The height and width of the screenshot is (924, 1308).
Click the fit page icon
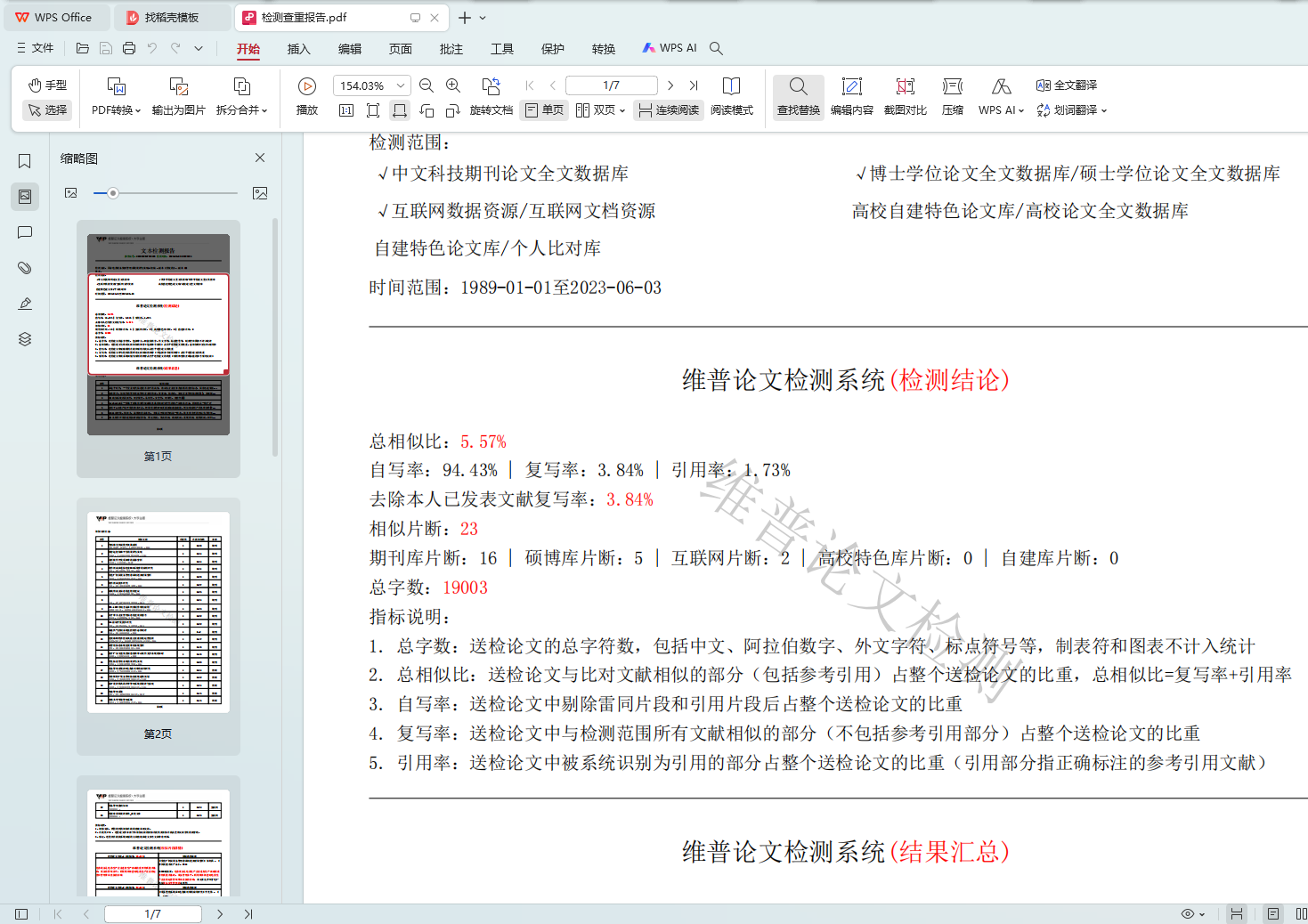373,110
